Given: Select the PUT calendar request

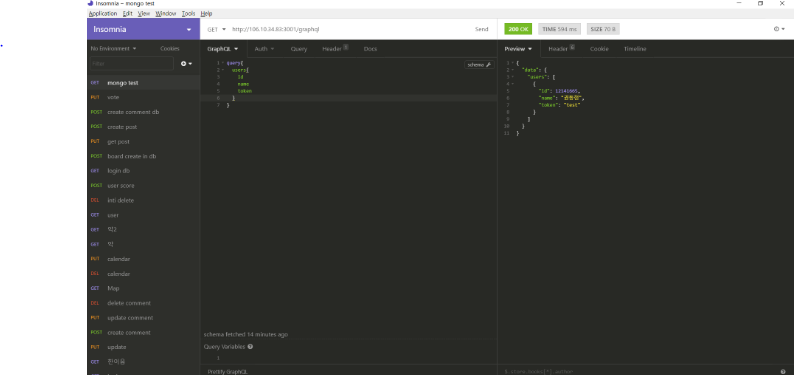Looking at the screenshot, I should (x=143, y=259).
